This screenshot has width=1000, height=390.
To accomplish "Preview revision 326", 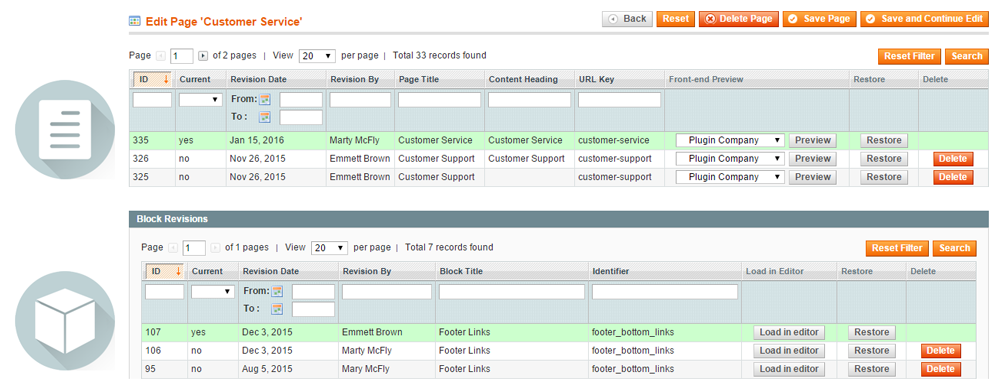I will (x=812, y=159).
